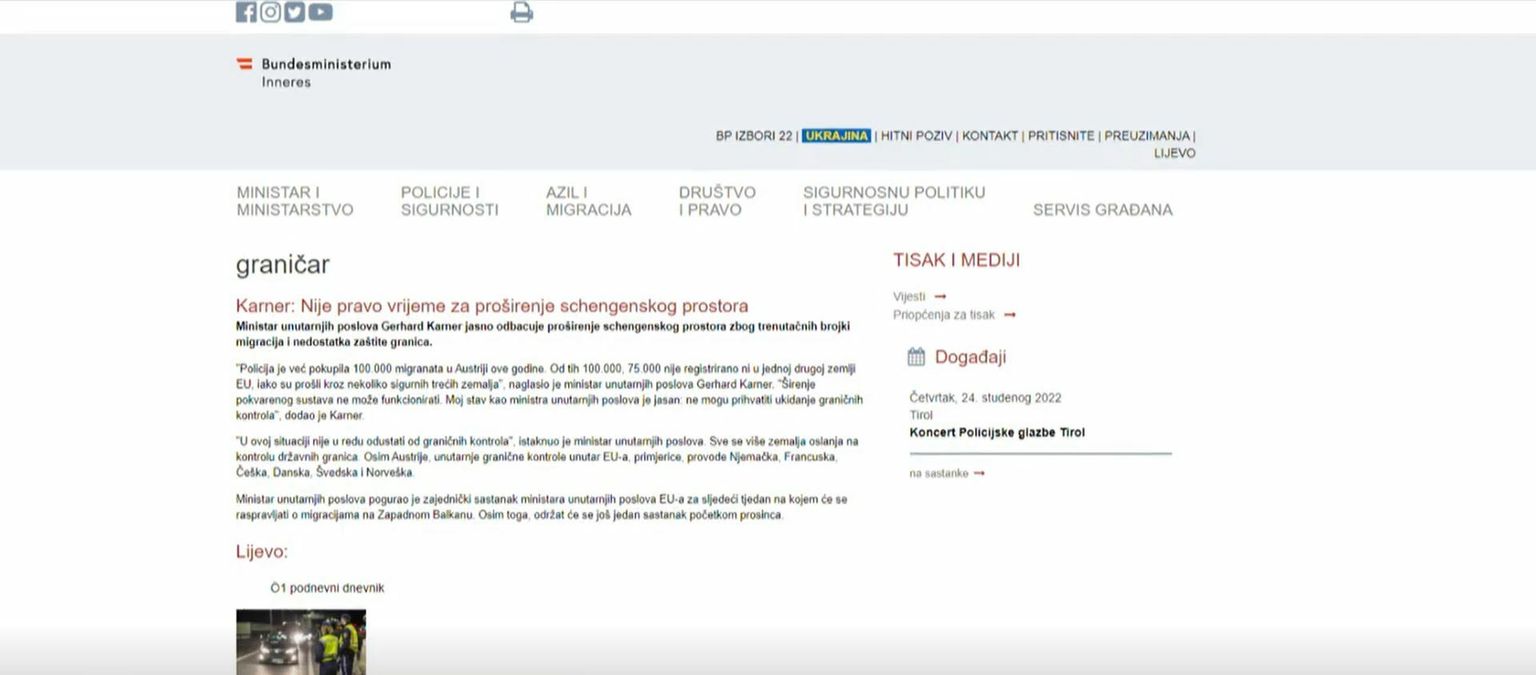Viewport: 1536px width, 675px height.
Task: Open the Instagram social icon
Action: click(270, 12)
